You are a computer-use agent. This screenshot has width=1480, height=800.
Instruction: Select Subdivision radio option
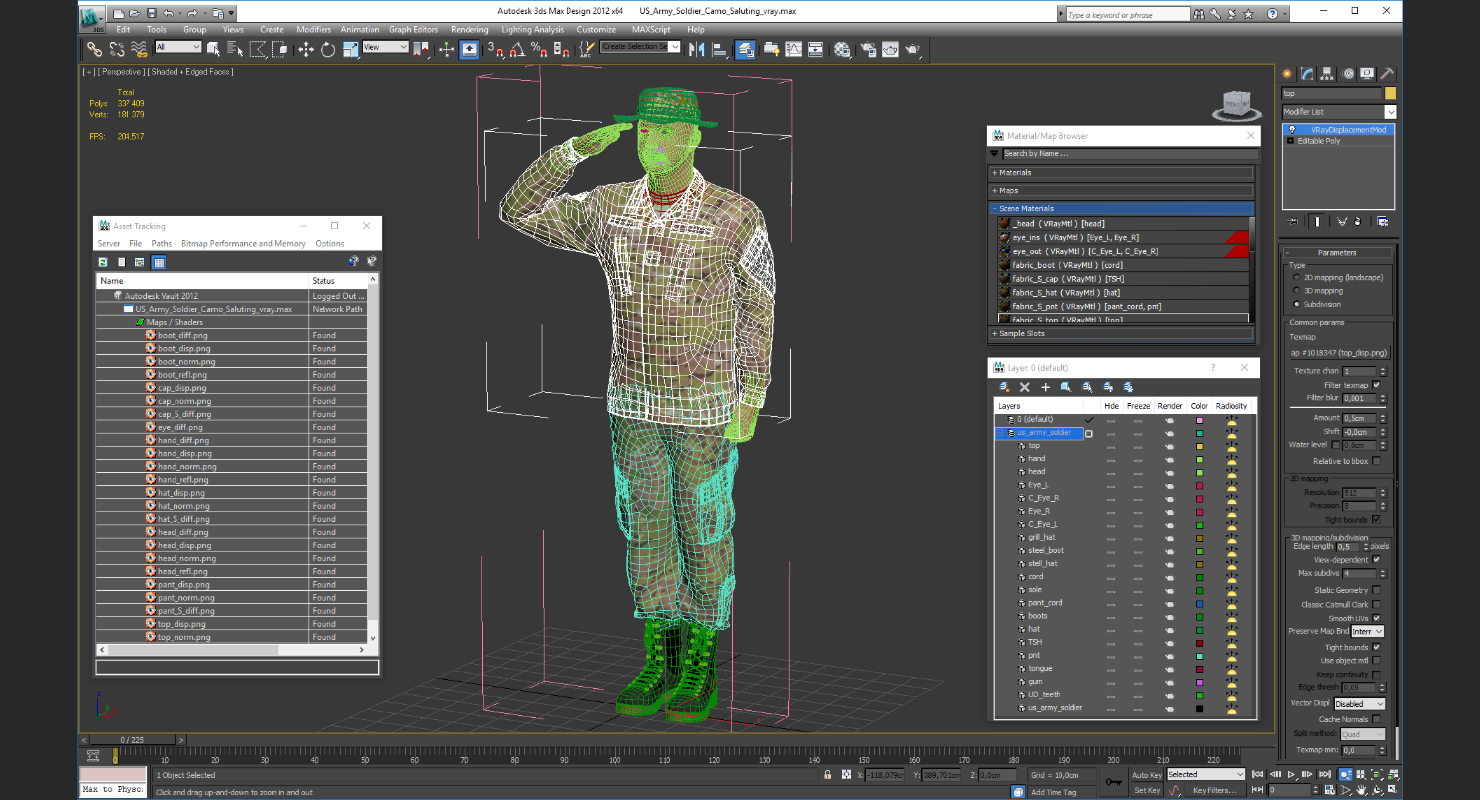[1297, 304]
